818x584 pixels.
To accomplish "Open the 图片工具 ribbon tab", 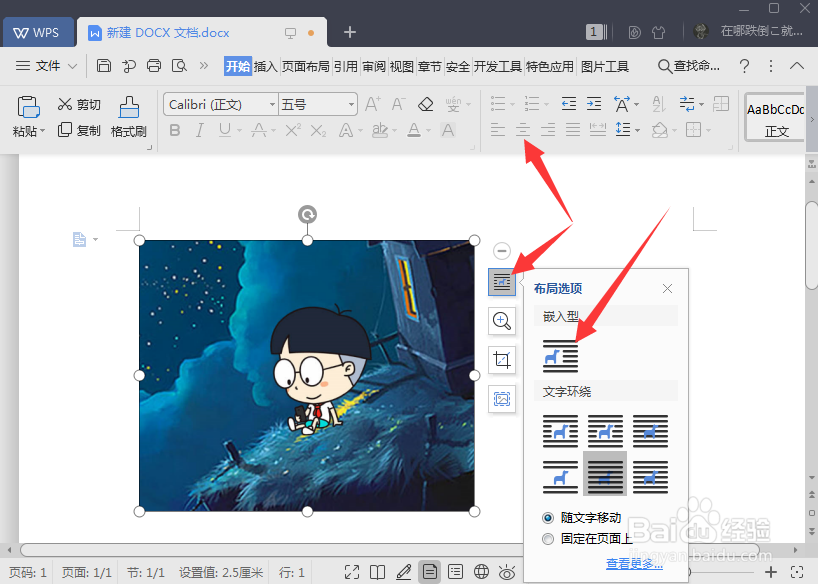I will 605,66.
